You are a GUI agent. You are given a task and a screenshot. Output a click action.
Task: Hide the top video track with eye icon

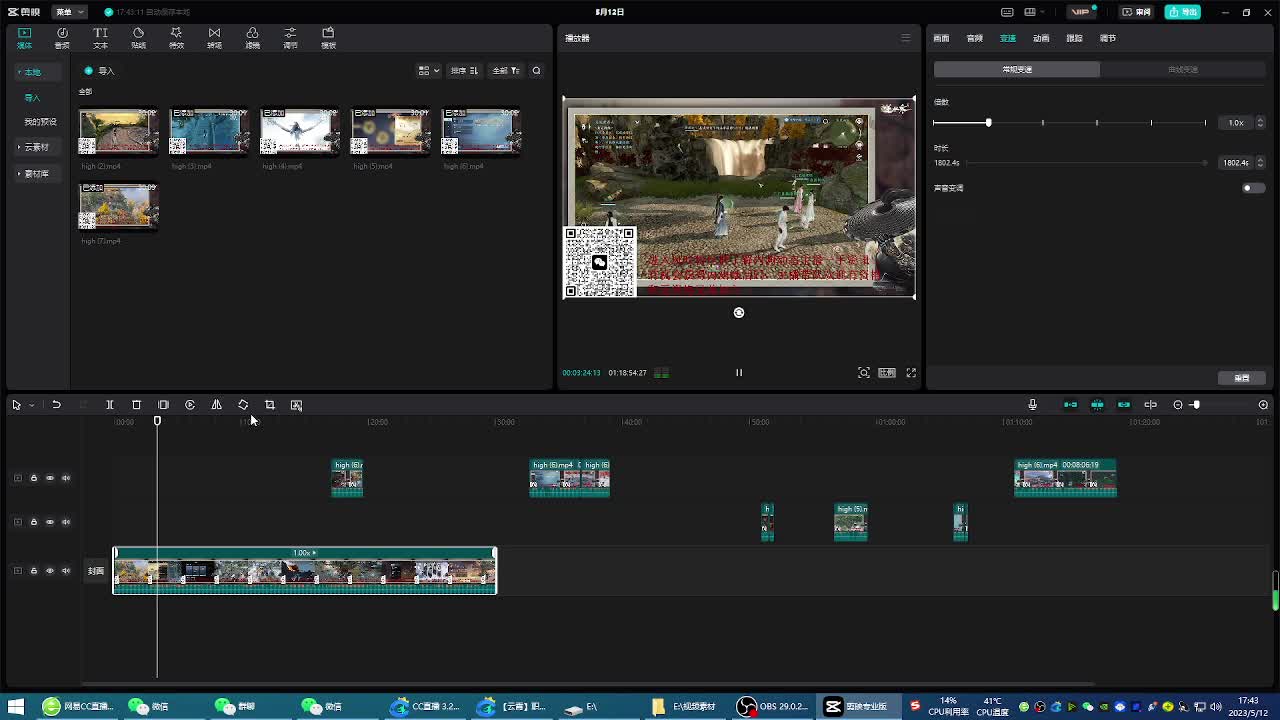50,478
